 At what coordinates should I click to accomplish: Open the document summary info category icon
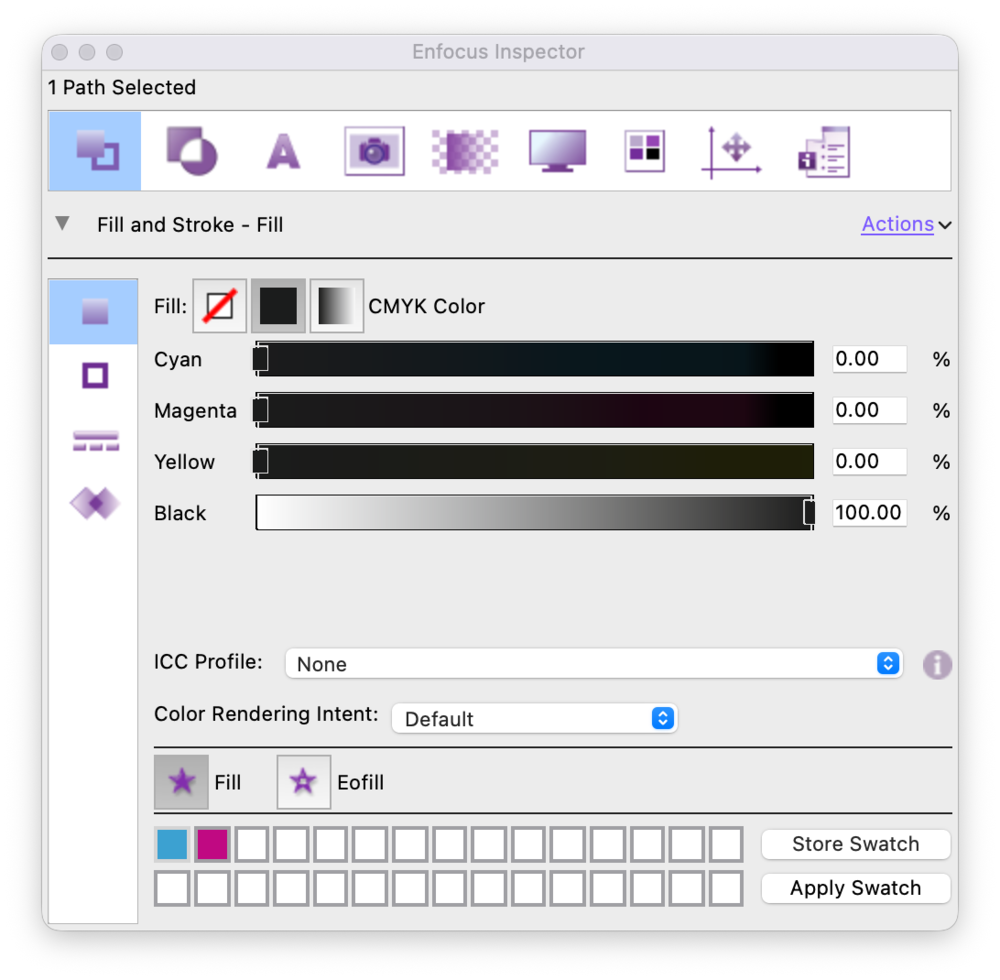(x=824, y=152)
